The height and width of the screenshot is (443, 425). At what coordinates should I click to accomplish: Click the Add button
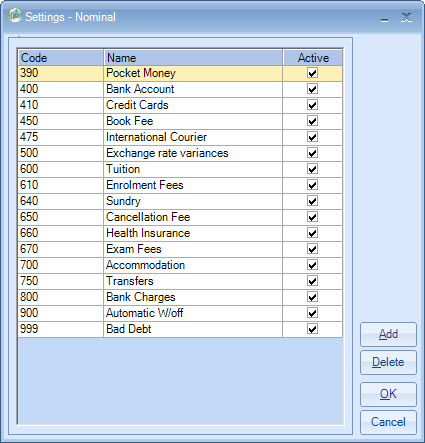pos(388,334)
